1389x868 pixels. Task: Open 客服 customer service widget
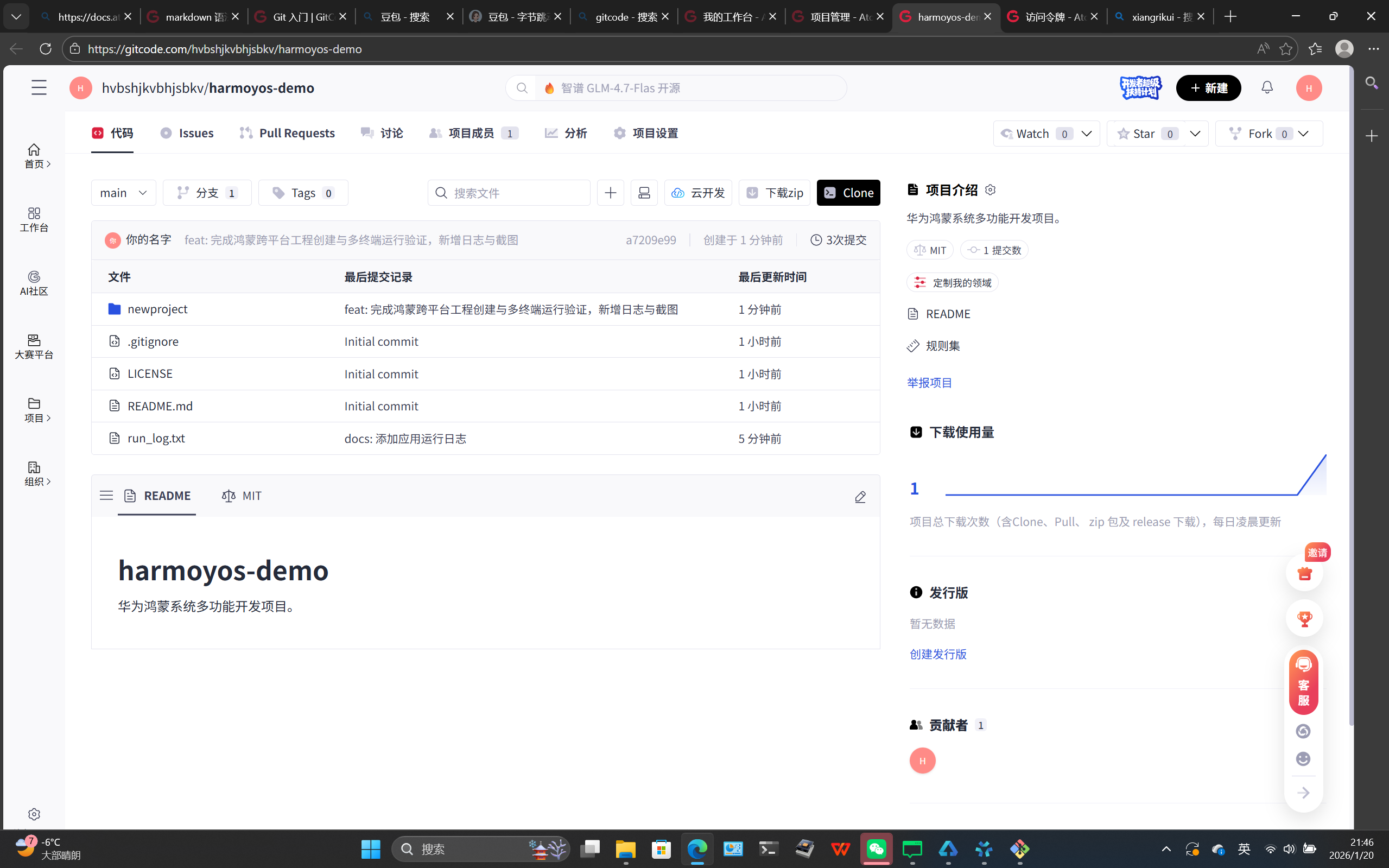tap(1303, 682)
